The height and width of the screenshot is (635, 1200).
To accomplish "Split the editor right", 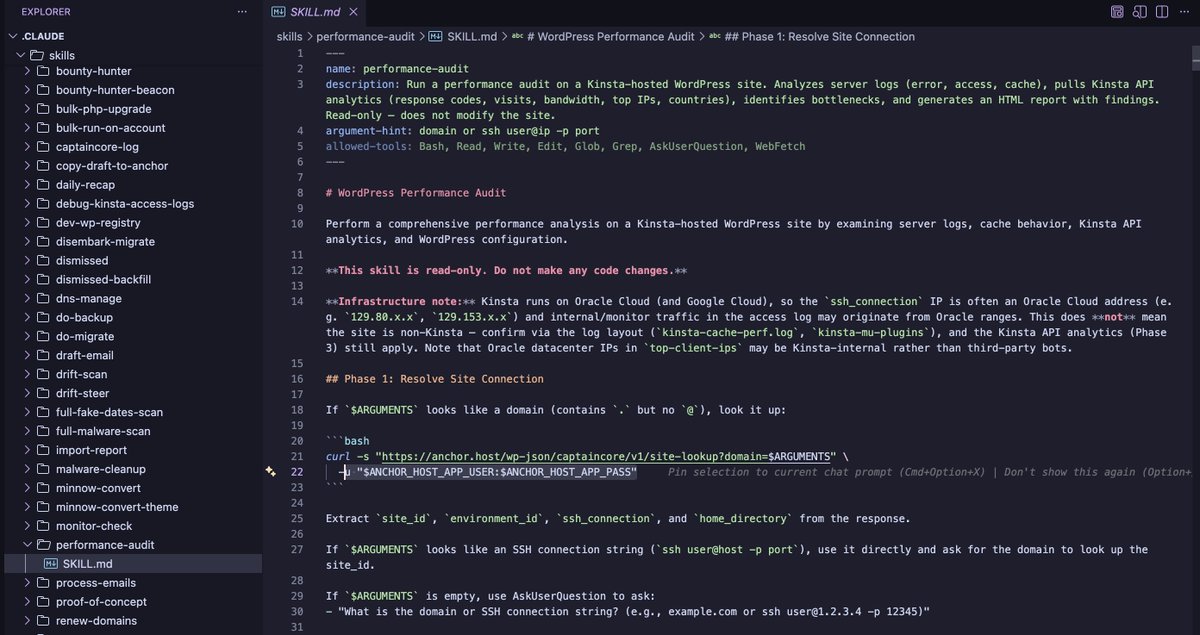I will (x=1160, y=12).
